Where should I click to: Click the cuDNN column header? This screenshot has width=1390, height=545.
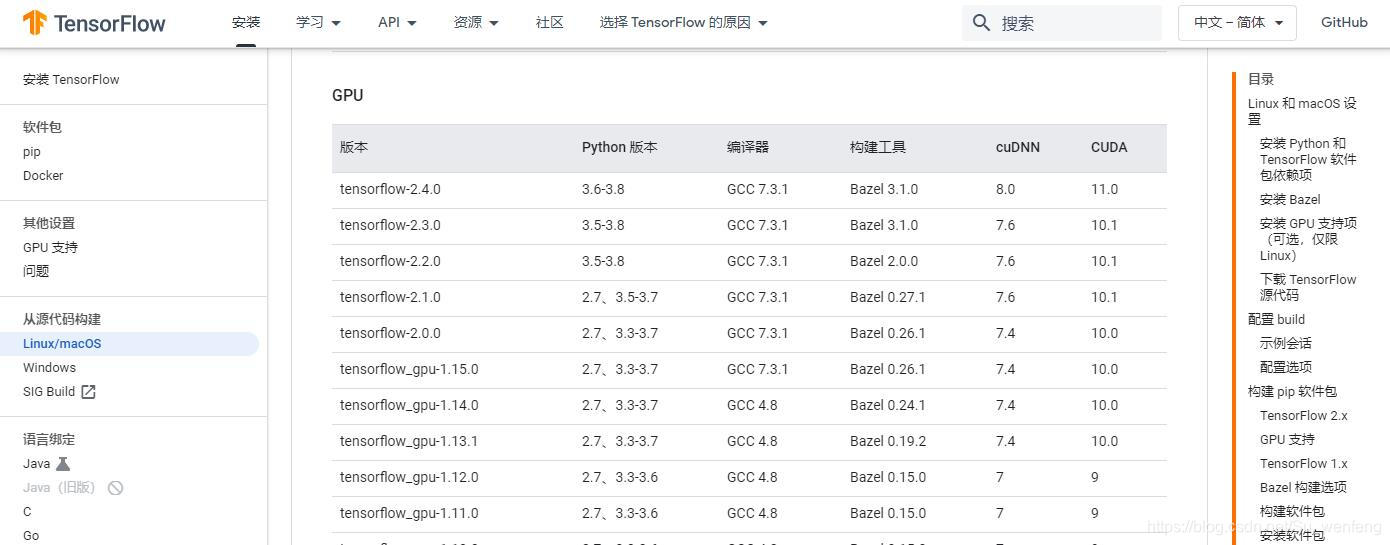1018,147
